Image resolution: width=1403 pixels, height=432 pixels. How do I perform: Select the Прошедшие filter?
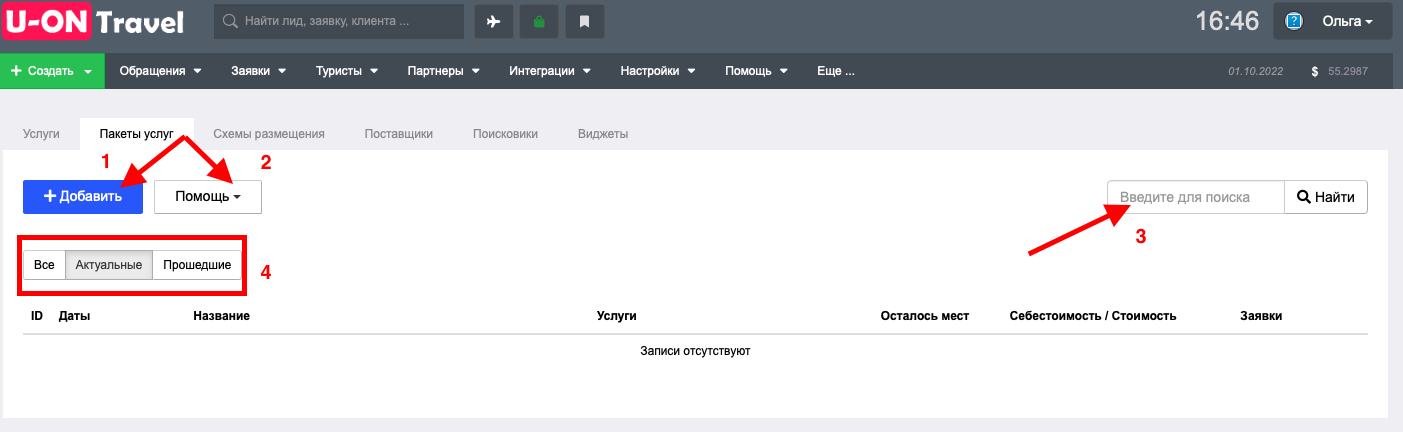(197, 265)
